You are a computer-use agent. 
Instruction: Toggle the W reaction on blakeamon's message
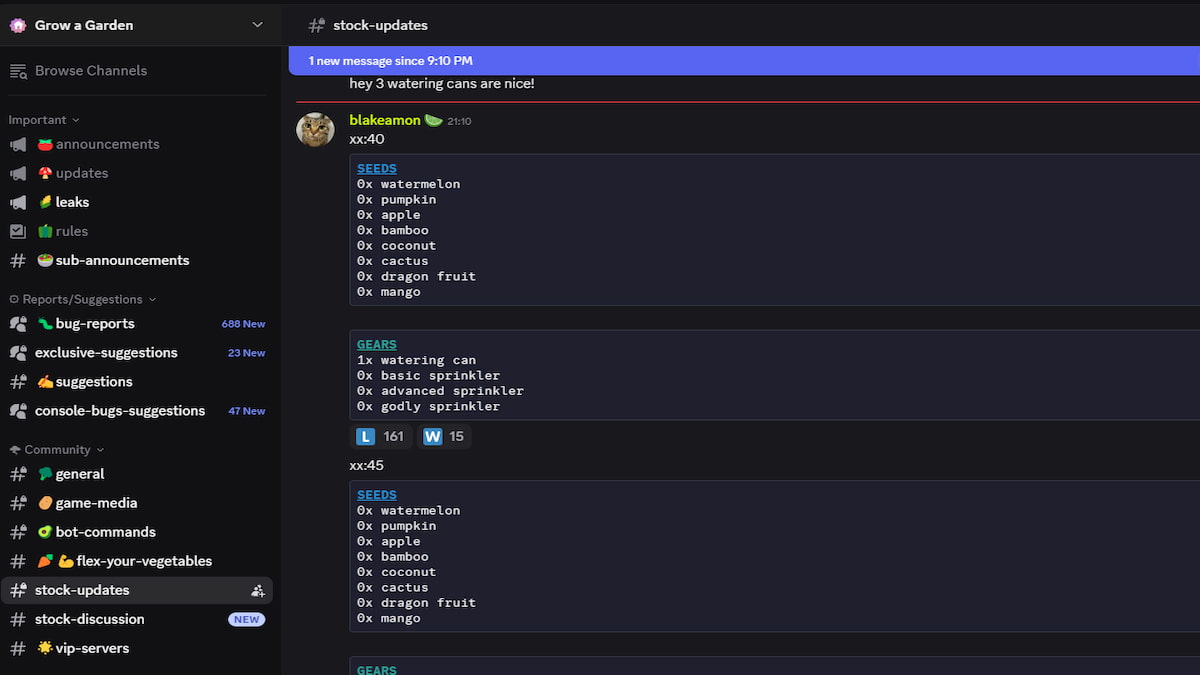443,436
